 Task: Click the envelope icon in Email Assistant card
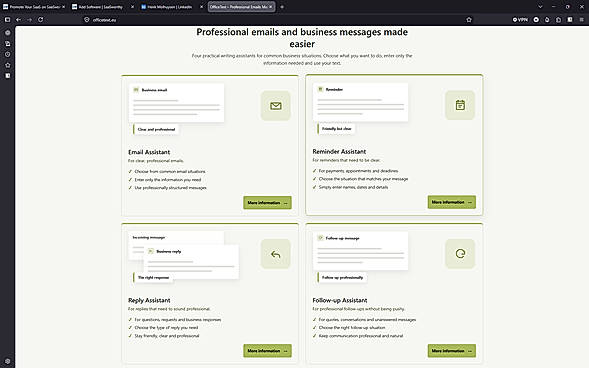click(x=276, y=106)
